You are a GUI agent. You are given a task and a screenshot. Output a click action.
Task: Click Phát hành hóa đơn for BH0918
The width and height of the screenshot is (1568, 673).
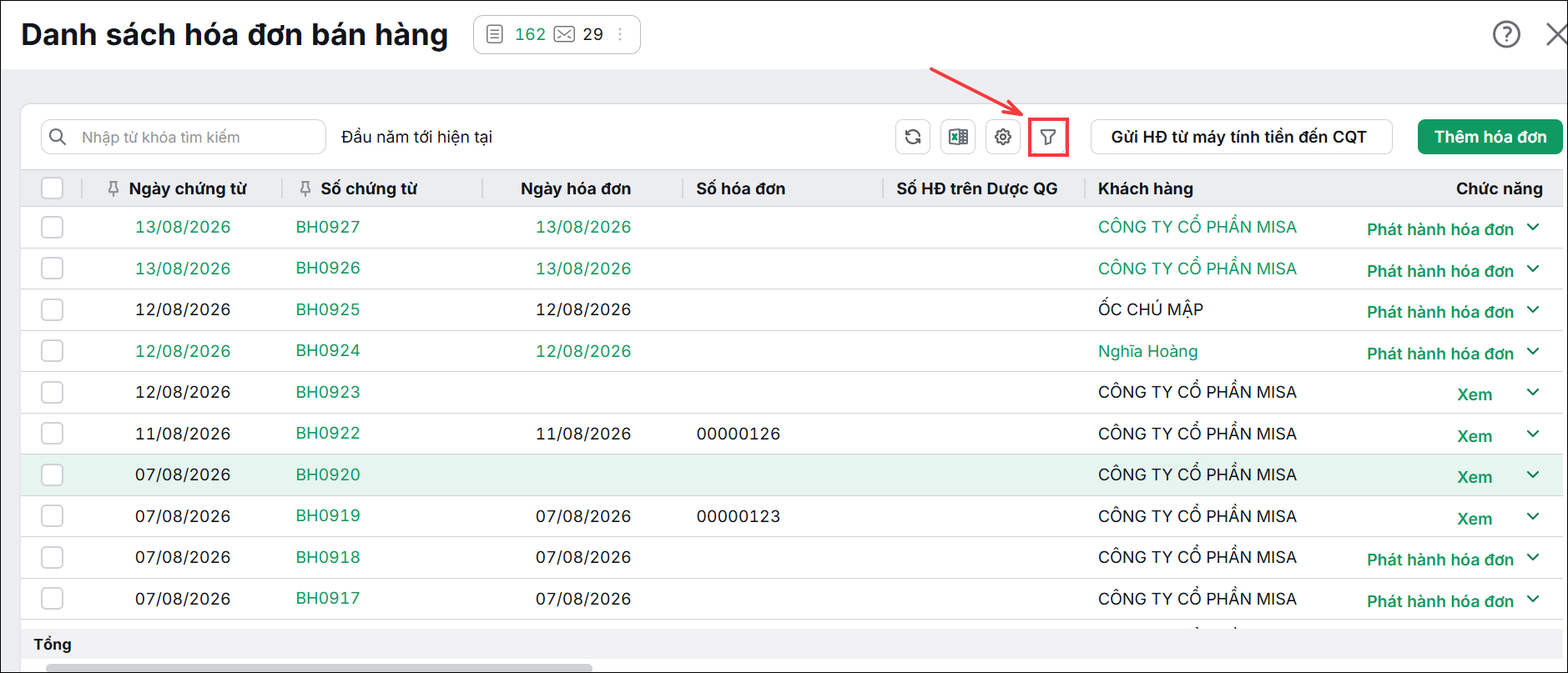pyautogui.click(x=1439, y=560)
